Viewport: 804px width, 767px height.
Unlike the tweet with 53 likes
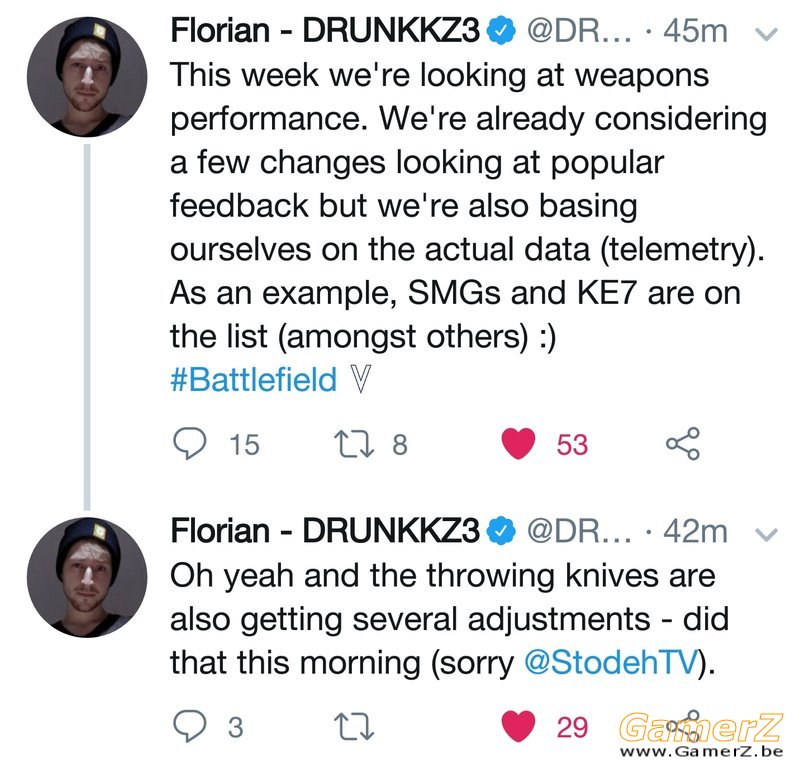(x=518, y=443)
